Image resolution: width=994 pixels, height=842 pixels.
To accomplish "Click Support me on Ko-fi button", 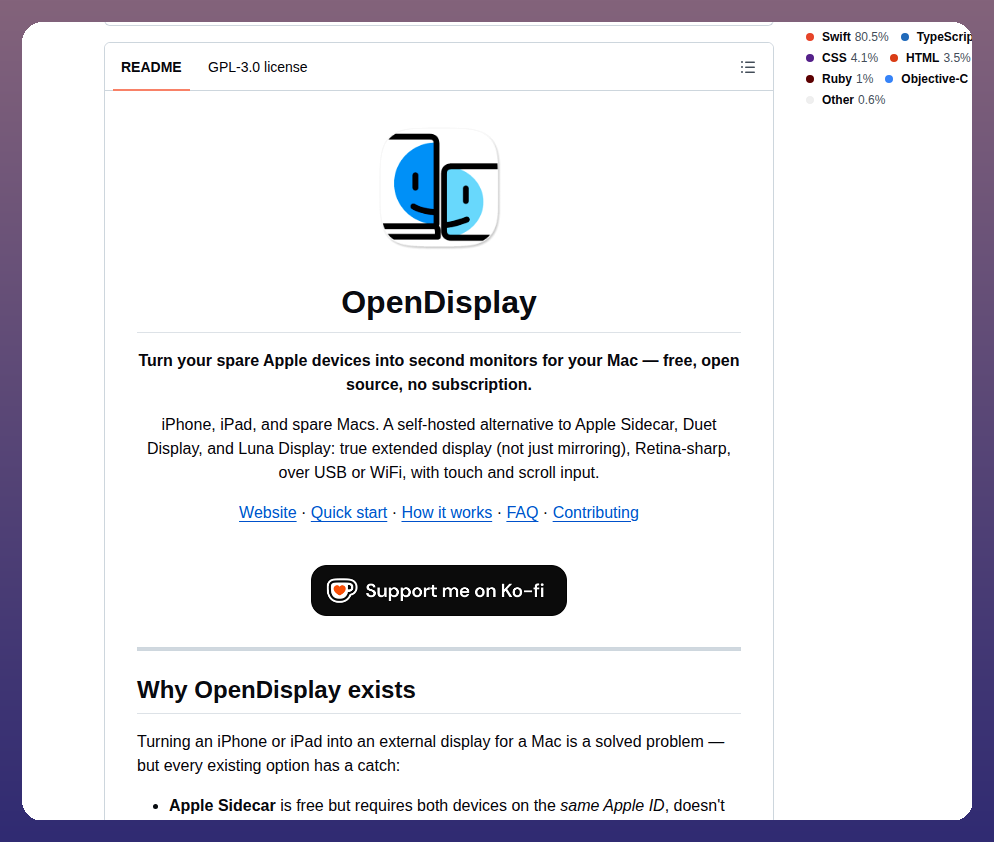I will point(439,590).
